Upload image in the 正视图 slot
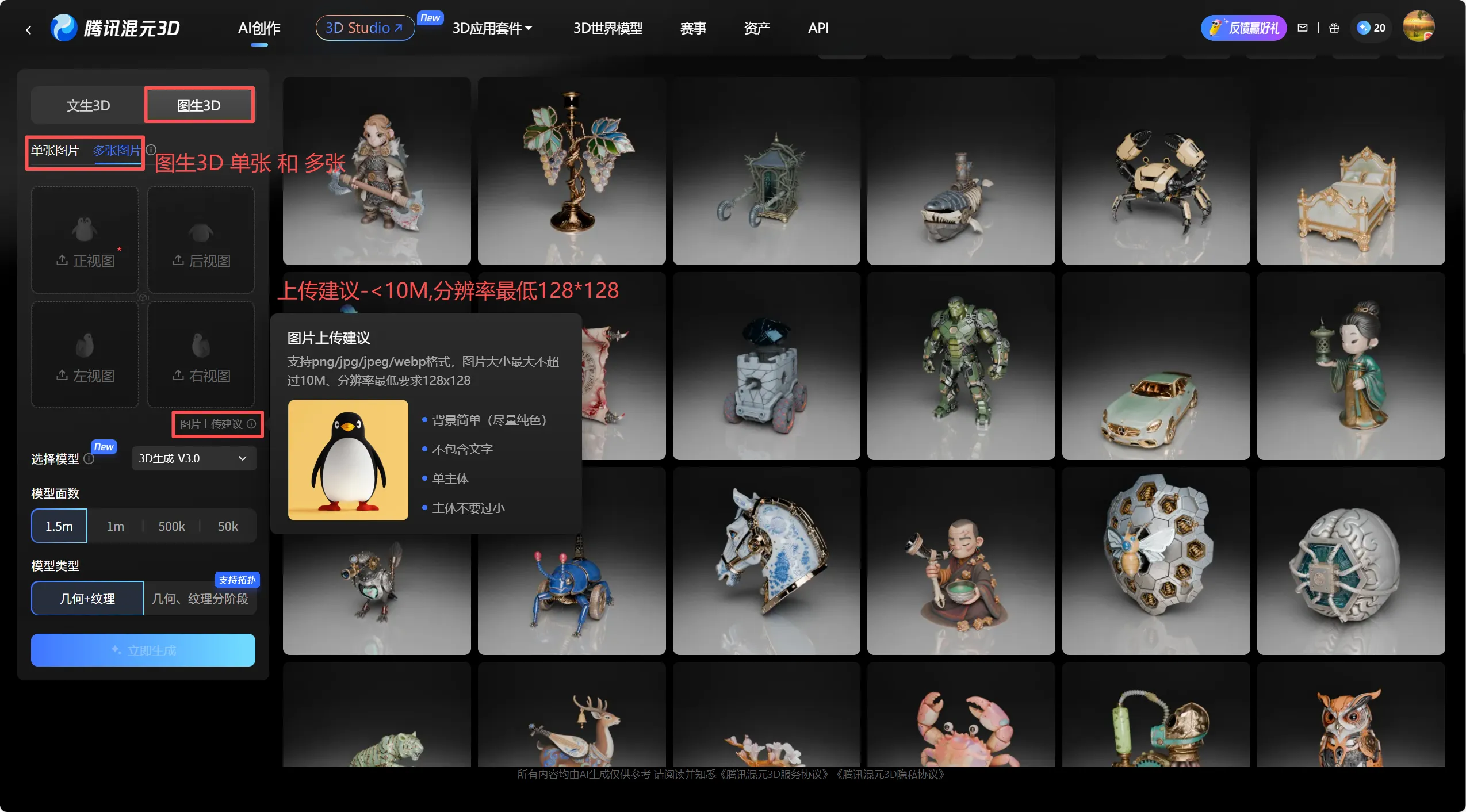1466x812 pixels. click(x=85, y=240)
